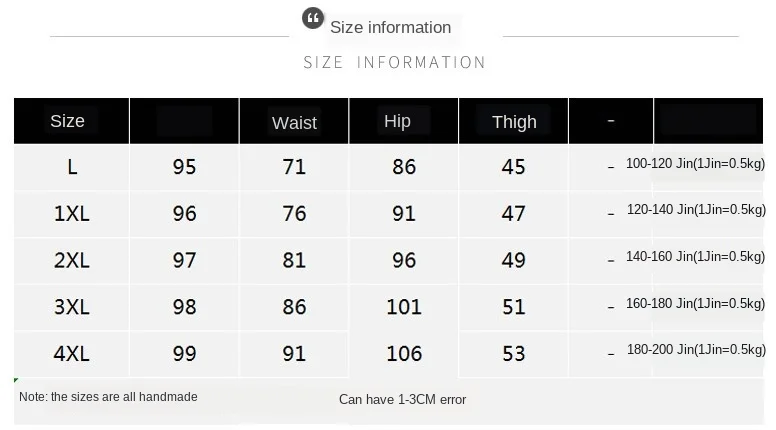
Task: Select the 1XL size row label
Action: (72, 213)
